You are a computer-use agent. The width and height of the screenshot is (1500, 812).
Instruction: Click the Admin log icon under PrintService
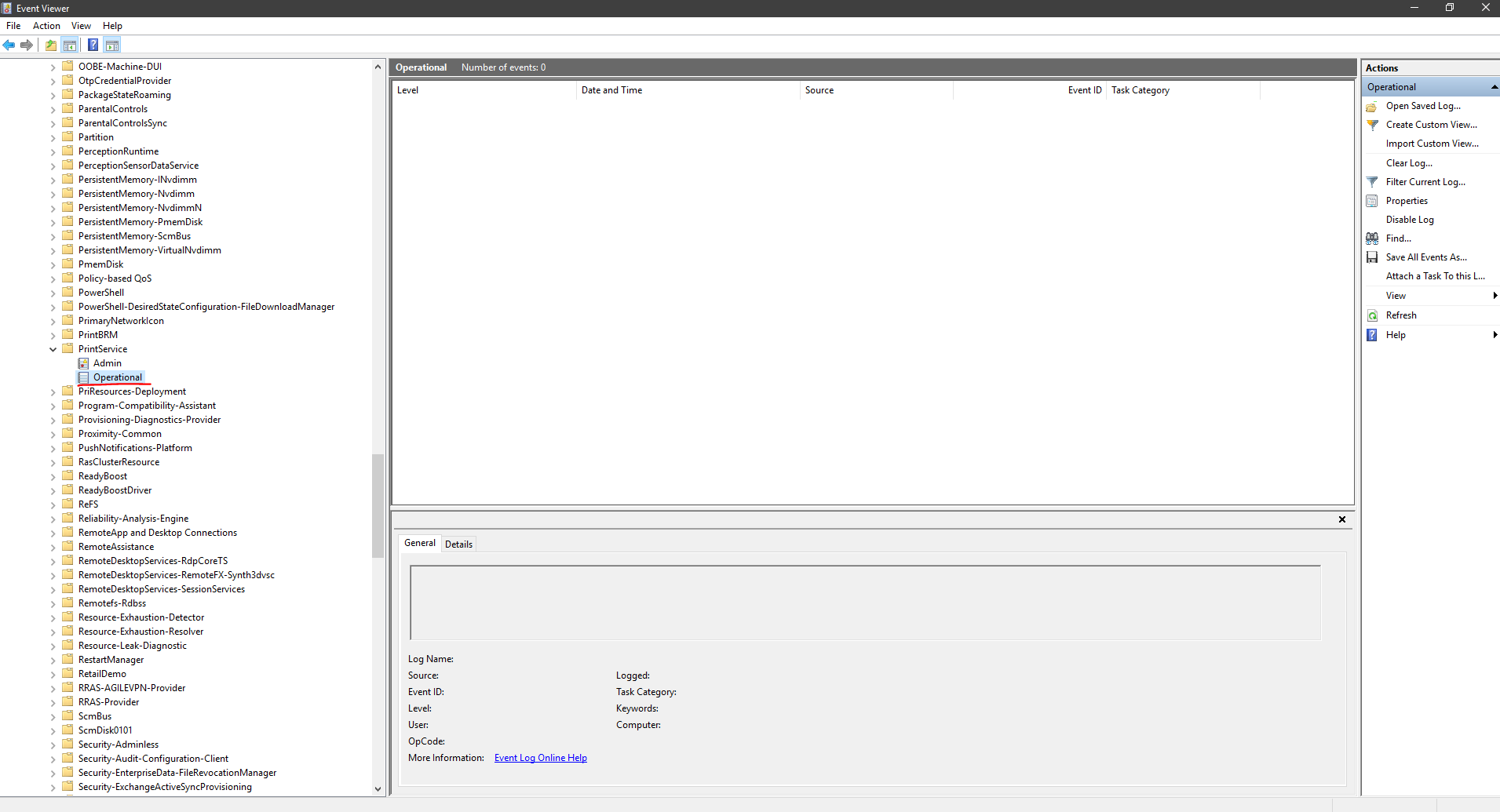[84, 363]
